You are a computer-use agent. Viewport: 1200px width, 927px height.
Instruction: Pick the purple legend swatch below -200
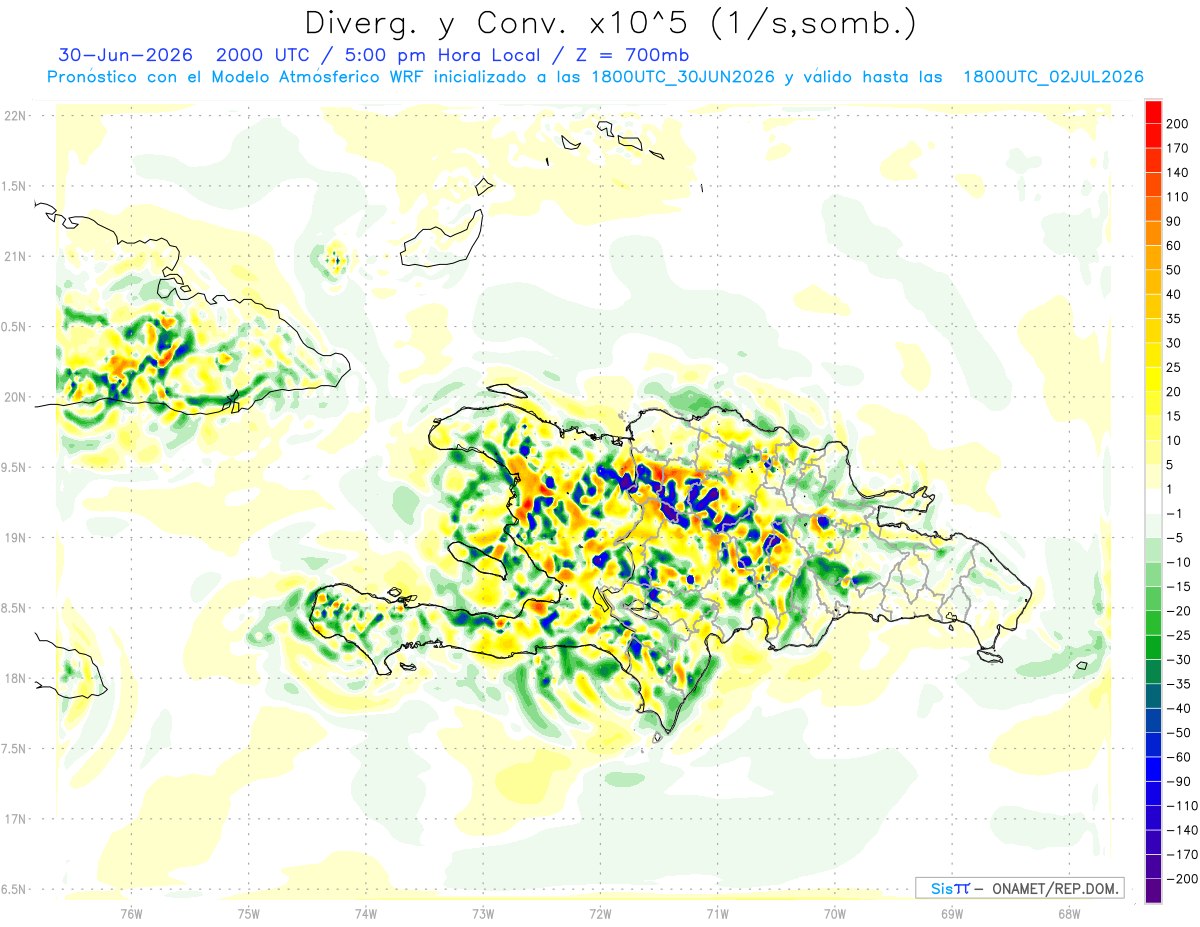pos(1153,891)
